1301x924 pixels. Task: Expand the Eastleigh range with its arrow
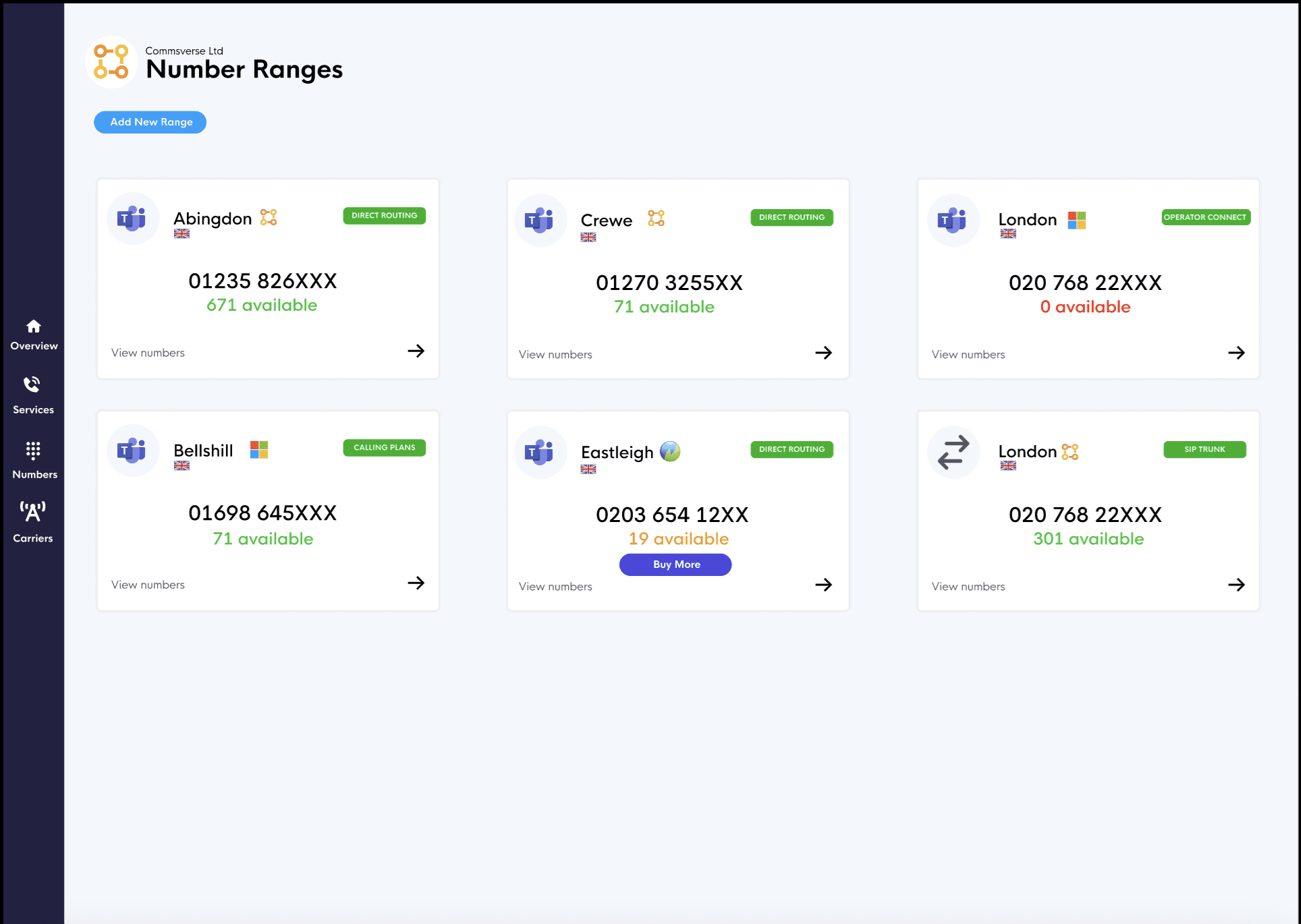pos(824,585)
